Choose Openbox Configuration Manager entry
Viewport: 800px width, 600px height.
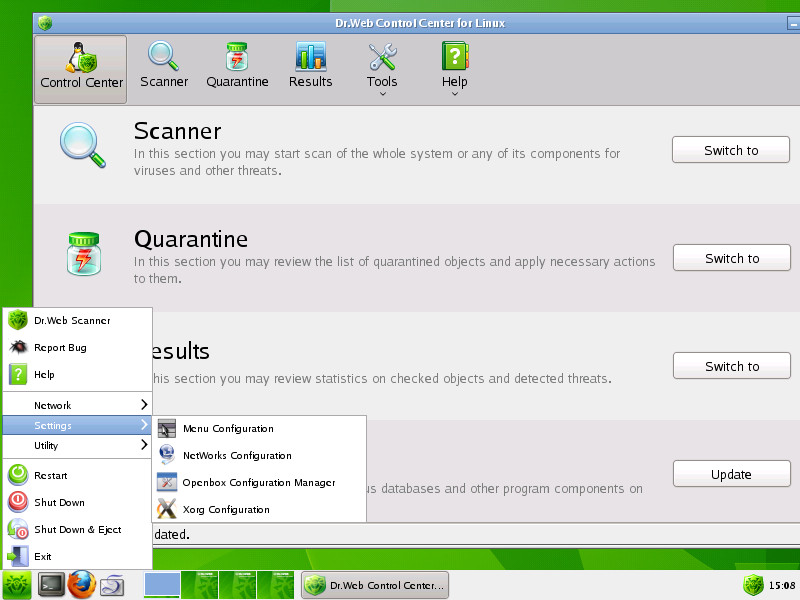pyautogui.click(x=259, y=482)
